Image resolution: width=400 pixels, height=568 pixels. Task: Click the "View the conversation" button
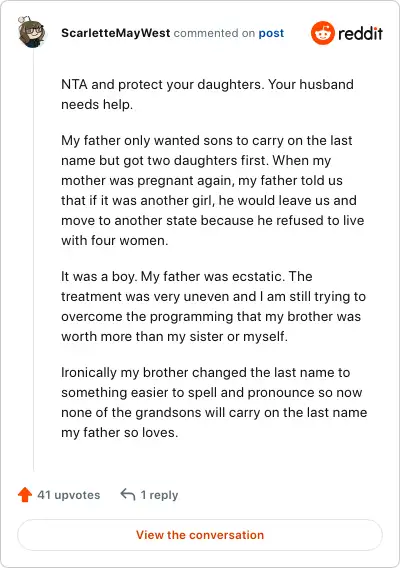click(200, 535)
